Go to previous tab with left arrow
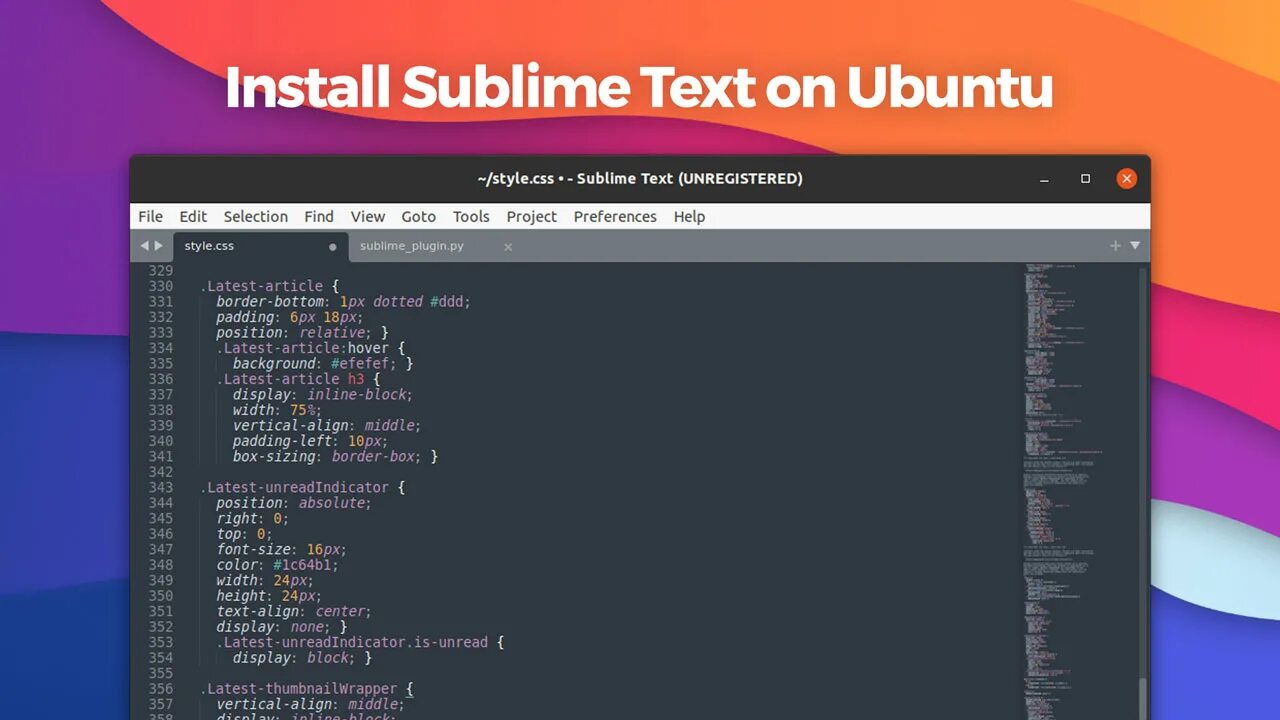This screenshot has width=1280, height=720. [x=144, y=245]
